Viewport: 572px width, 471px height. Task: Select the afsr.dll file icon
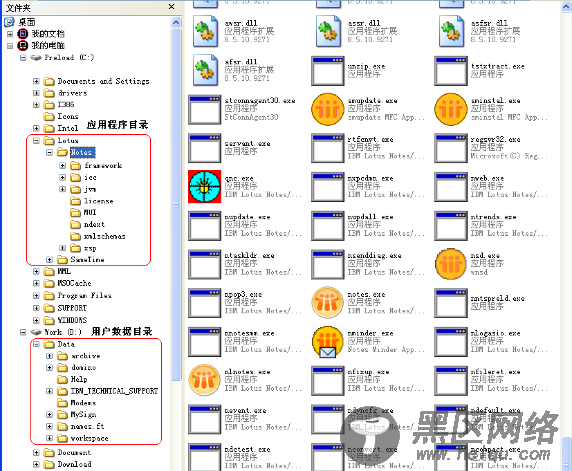click(205, 70)
